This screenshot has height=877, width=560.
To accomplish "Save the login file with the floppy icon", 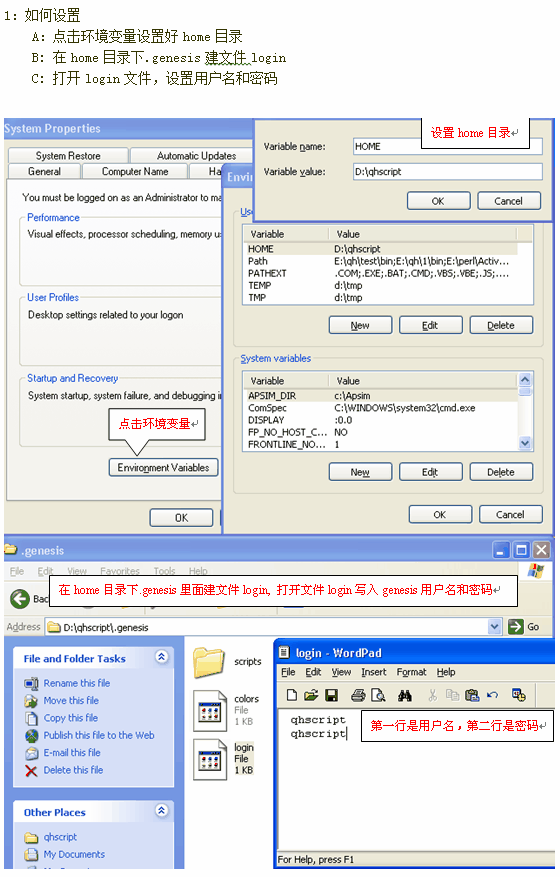I will [x=332, y=695].
